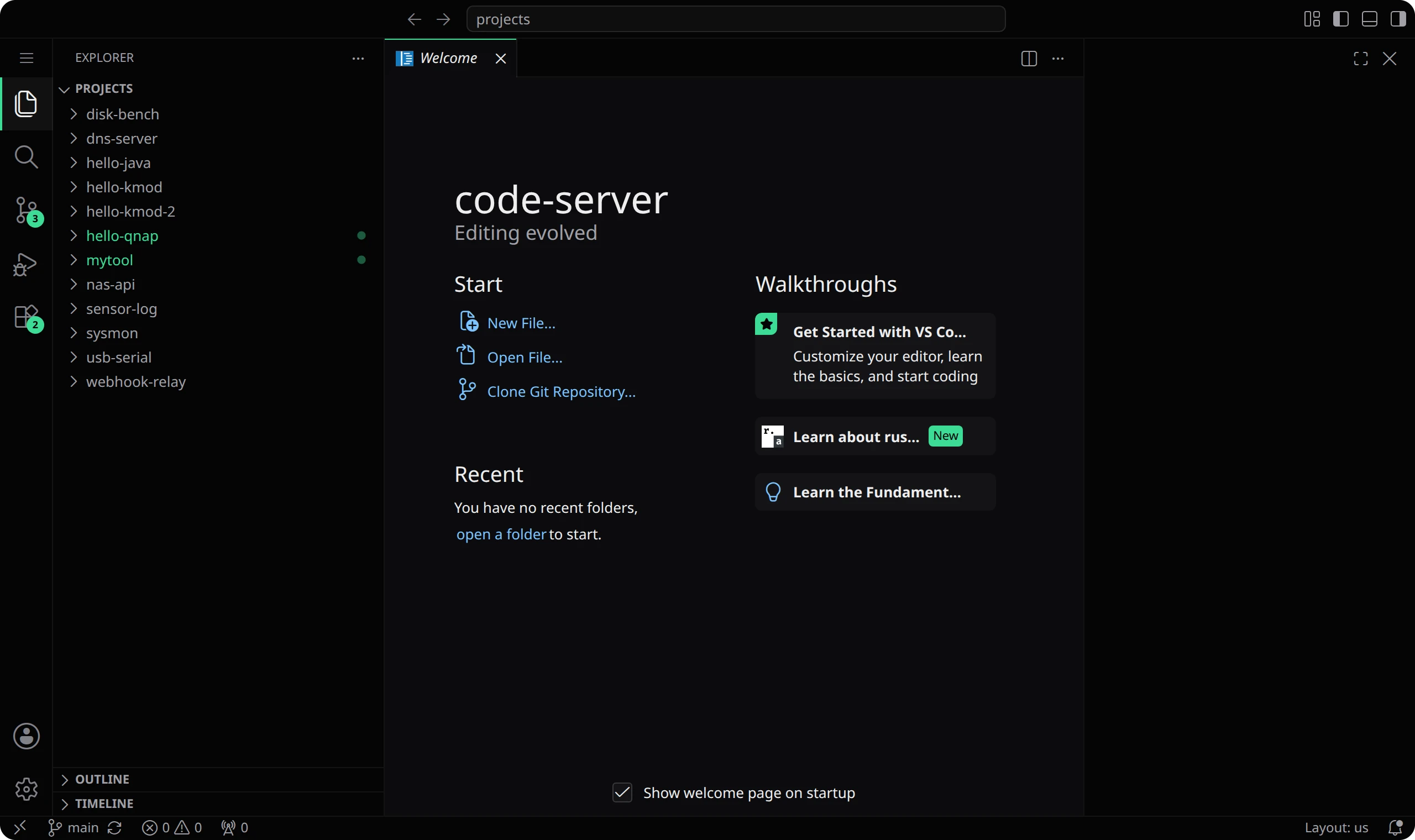
Task: Go forward using the right arrow
Action: tap(443, 19)
